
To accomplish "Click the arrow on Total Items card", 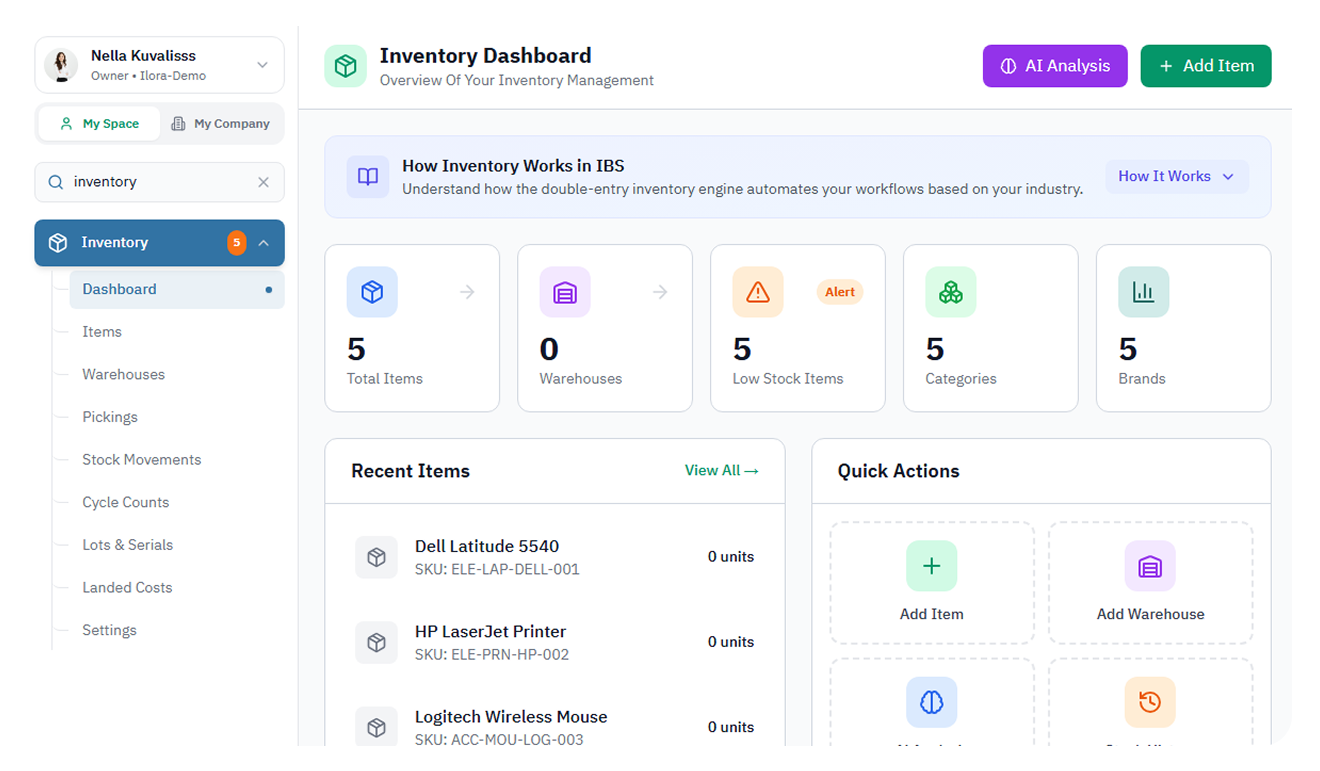I will point(467,292).
